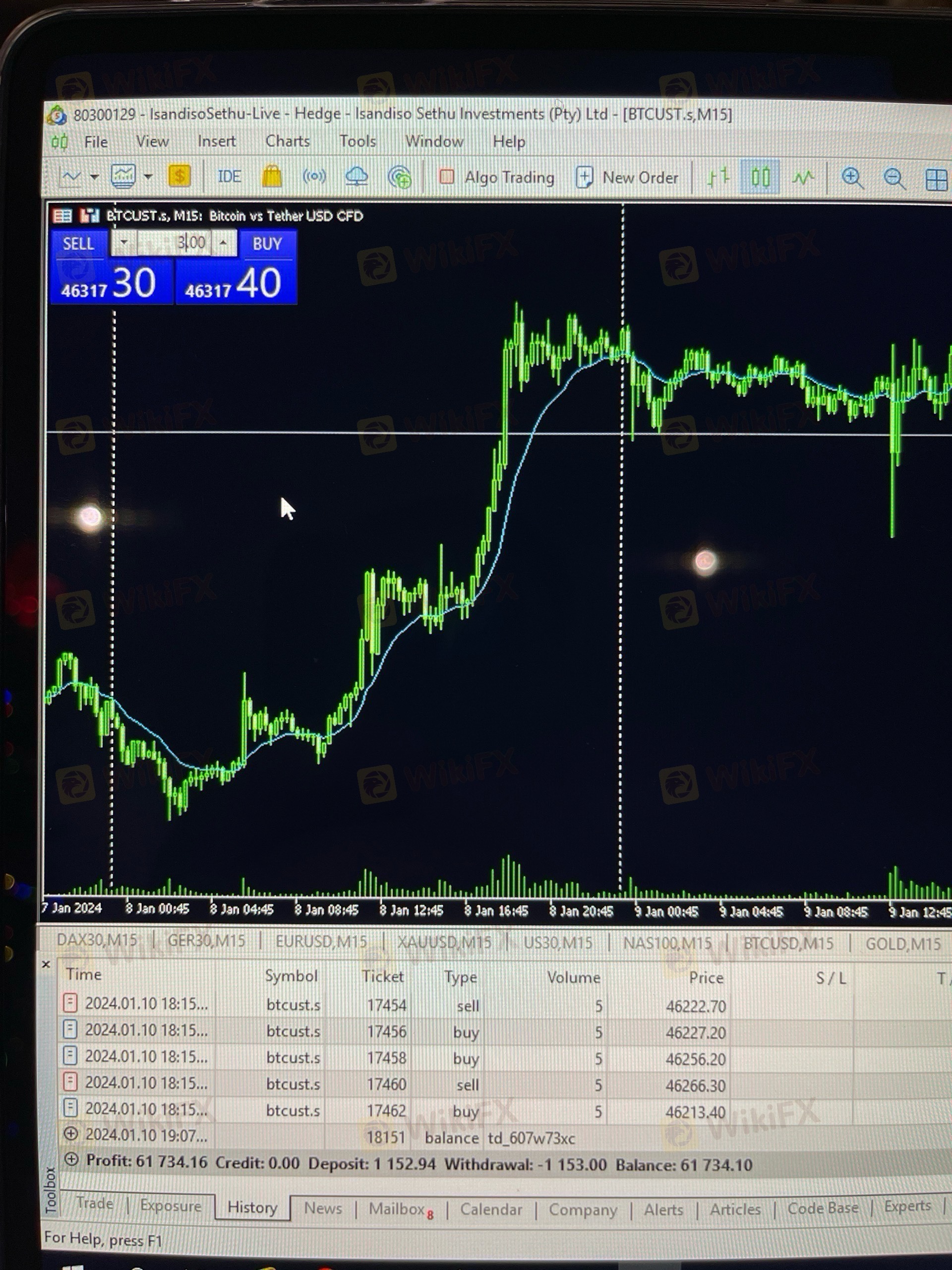Viewport: 952px width, 1270px height.
Task: Open the New Order dialog
Action: coord(627,178)
